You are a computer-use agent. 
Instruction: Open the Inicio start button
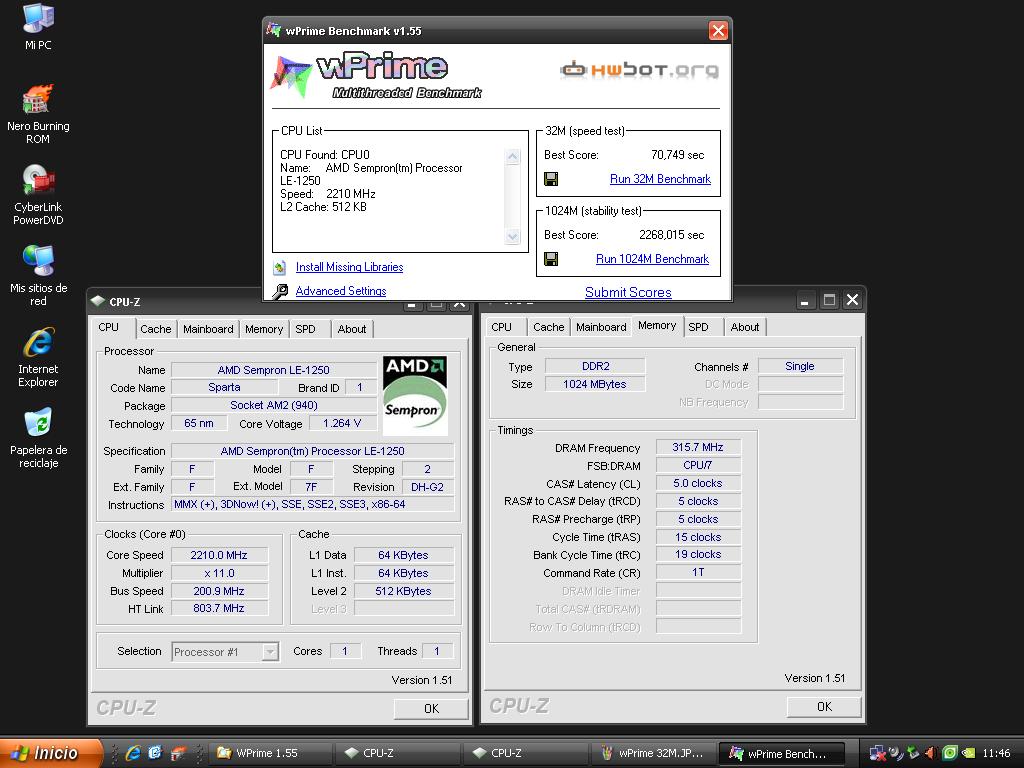[50, 753]
